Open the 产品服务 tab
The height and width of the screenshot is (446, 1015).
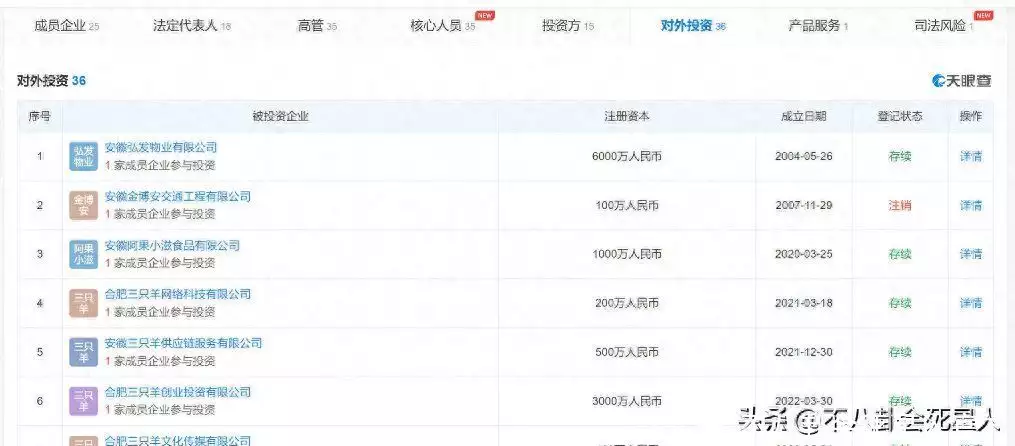point(818,26)
